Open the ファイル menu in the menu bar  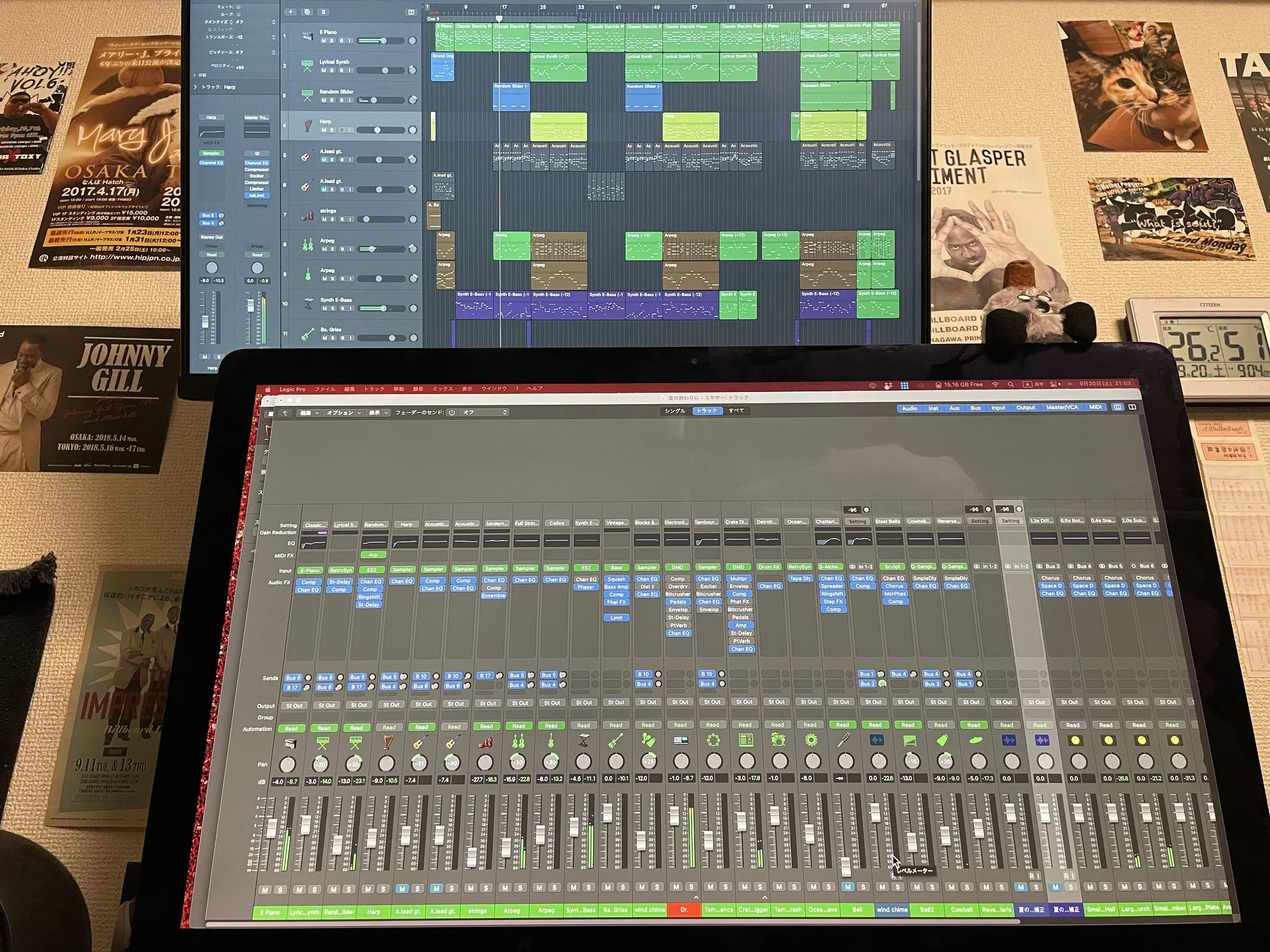pos(325,389)
